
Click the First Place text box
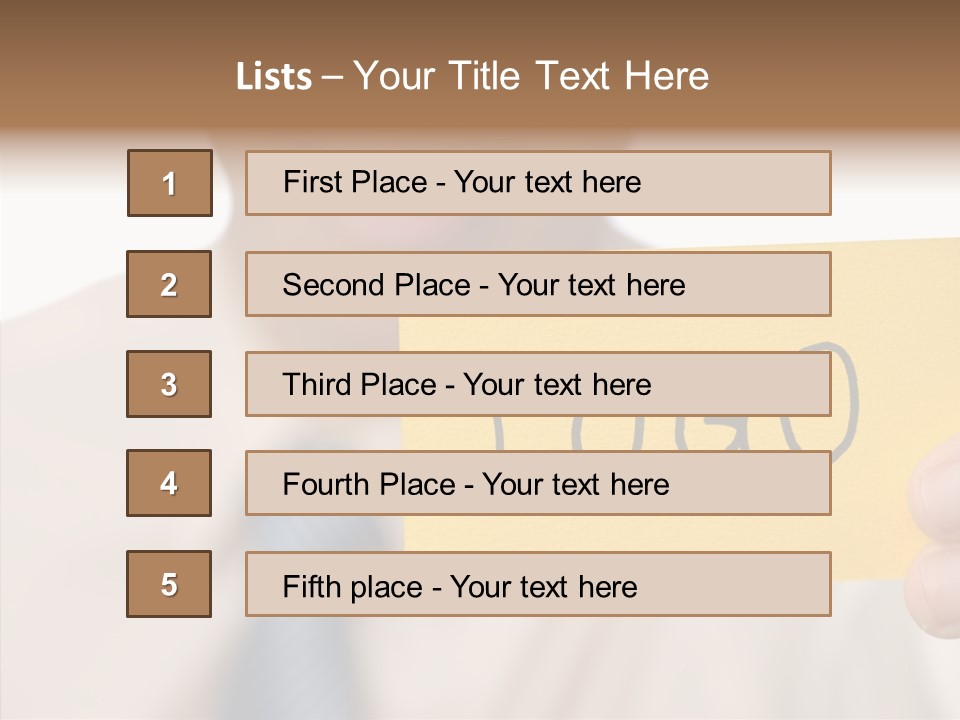538,183
